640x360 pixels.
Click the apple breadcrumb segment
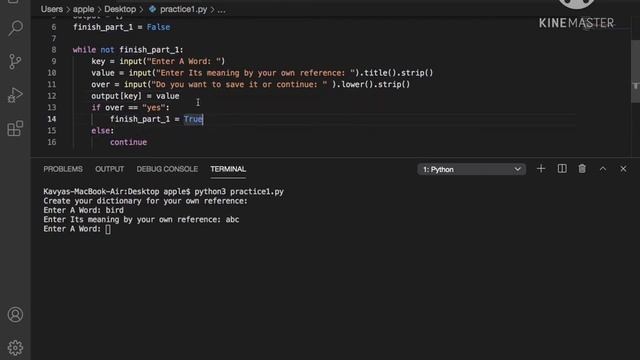(x=83, y=9)
